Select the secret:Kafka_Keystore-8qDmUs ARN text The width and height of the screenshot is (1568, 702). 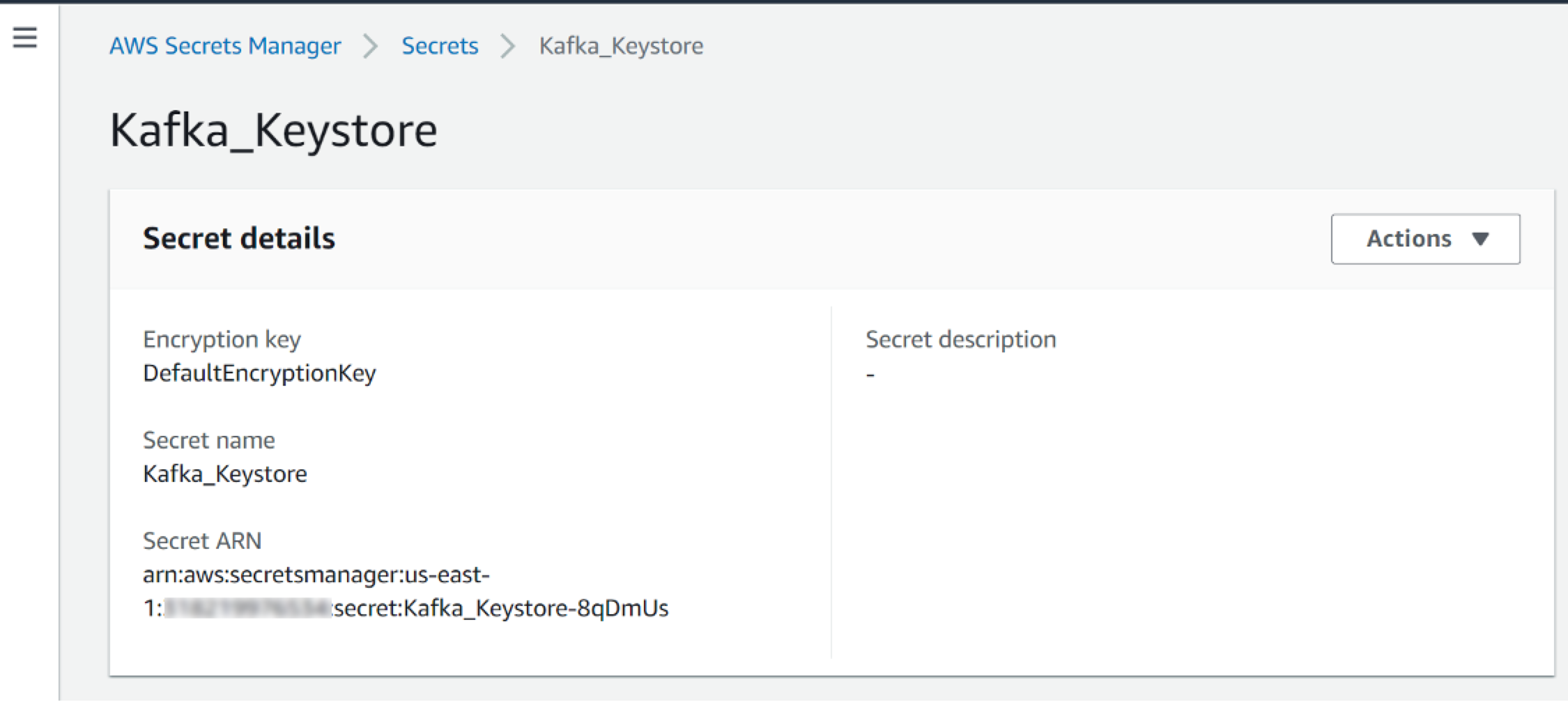(501, 609)
